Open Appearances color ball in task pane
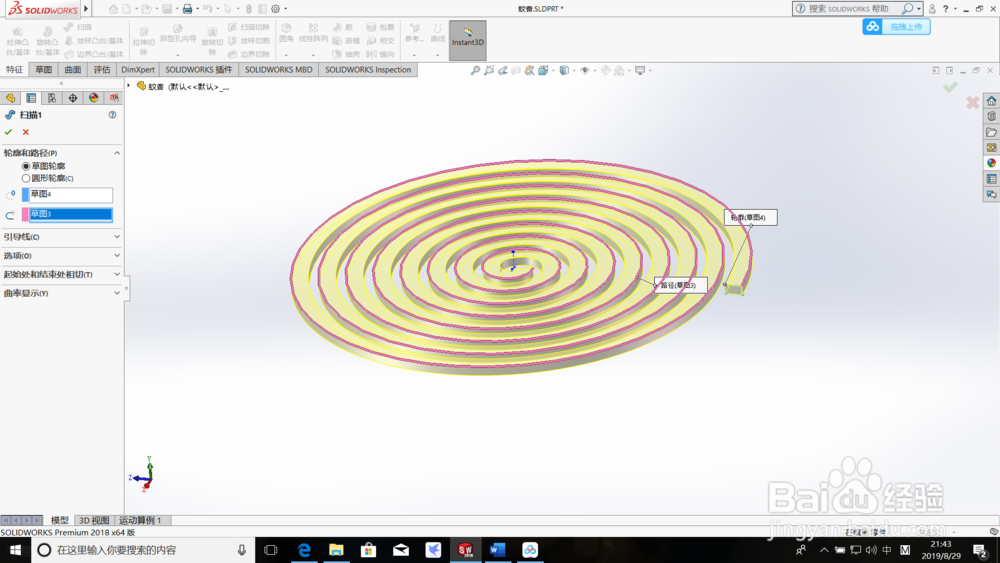 992,163
